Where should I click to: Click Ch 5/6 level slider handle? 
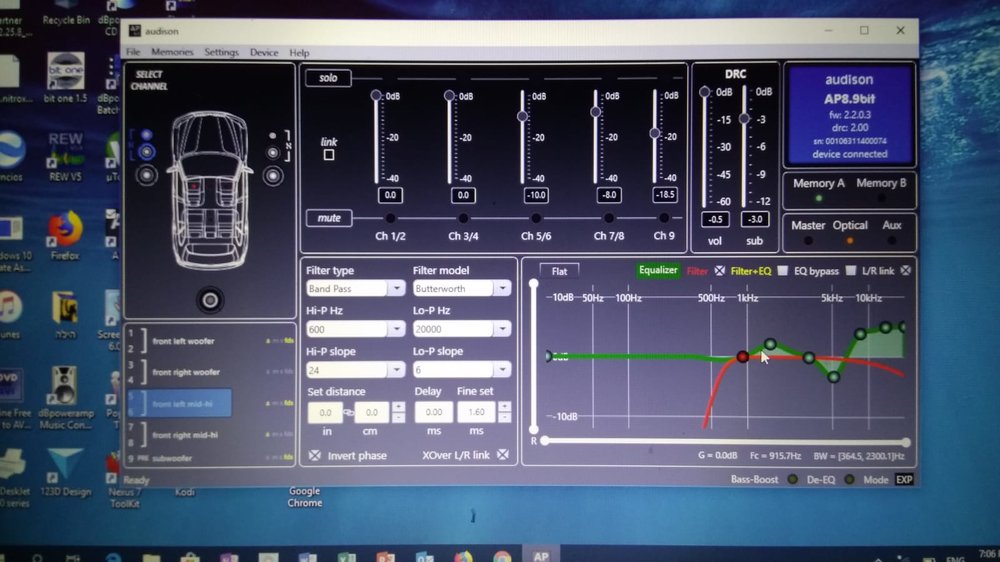522,116
